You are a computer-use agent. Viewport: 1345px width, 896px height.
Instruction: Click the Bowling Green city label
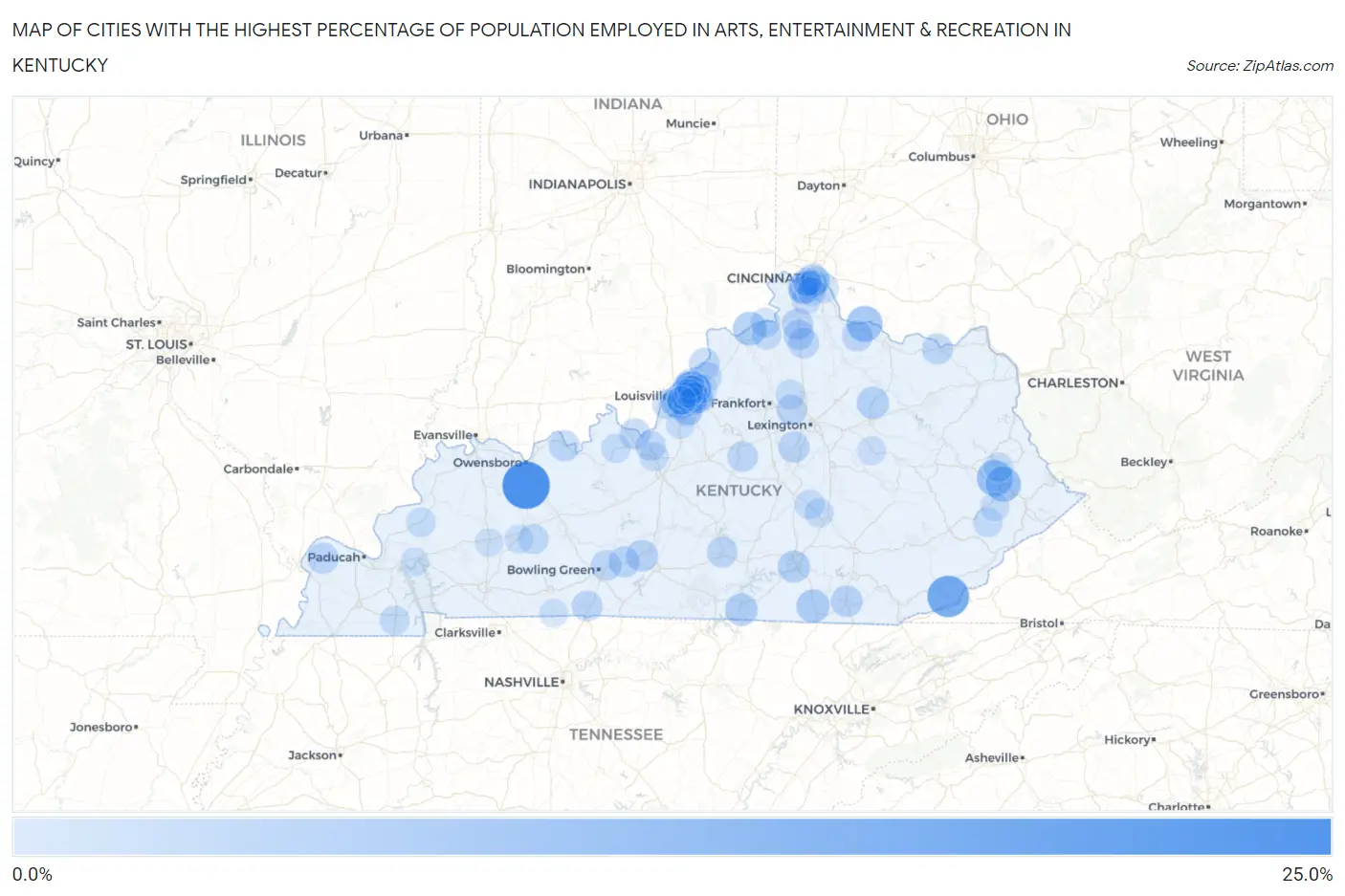551,570
